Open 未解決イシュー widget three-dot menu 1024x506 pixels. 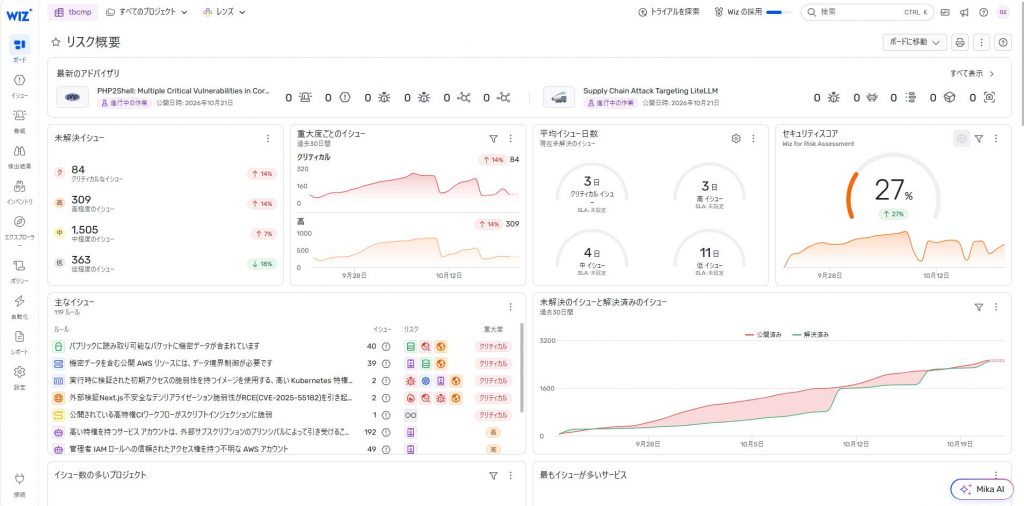(x=268, y=138)
